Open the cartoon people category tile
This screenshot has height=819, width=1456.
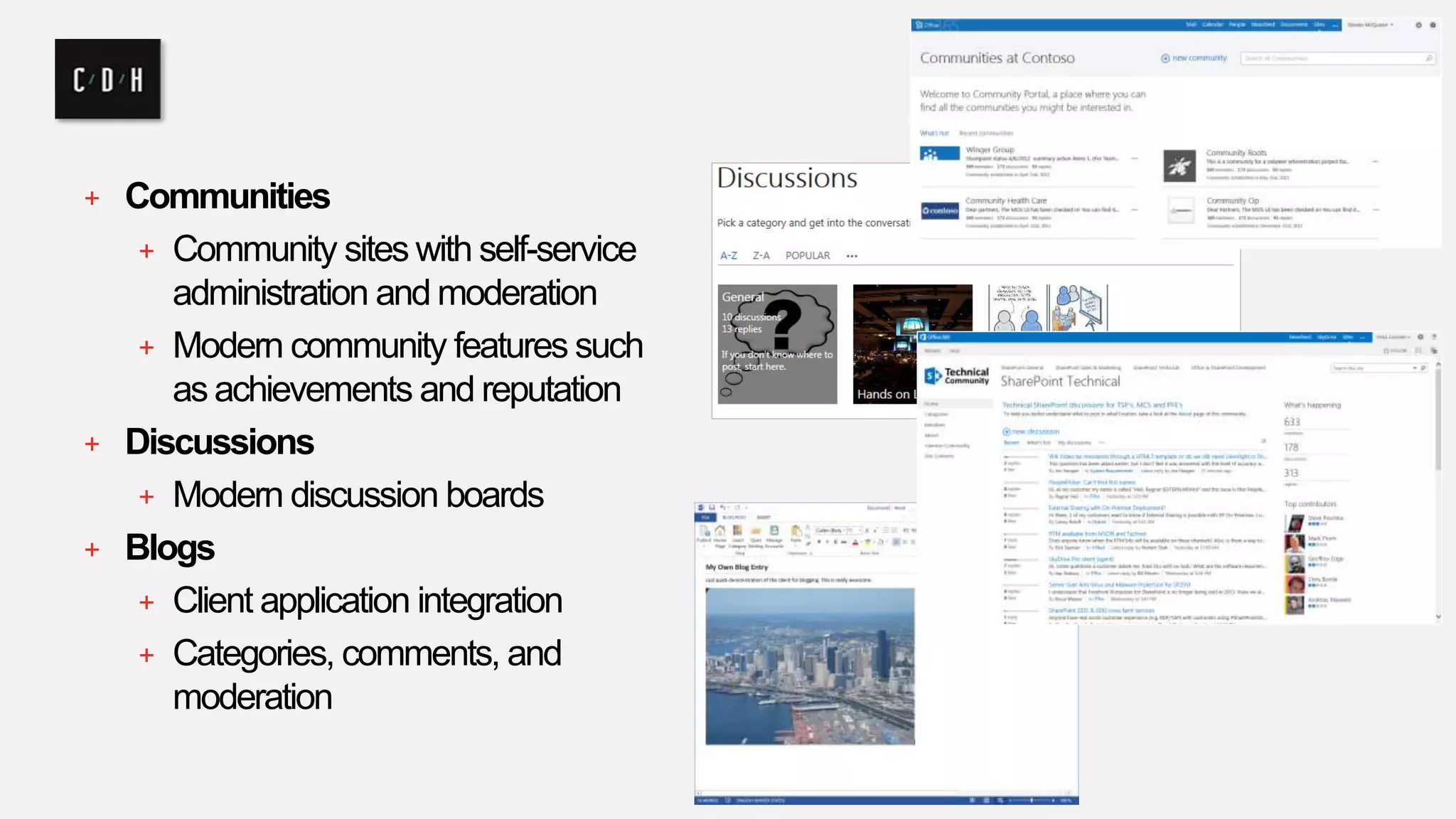coord(1048,308)
